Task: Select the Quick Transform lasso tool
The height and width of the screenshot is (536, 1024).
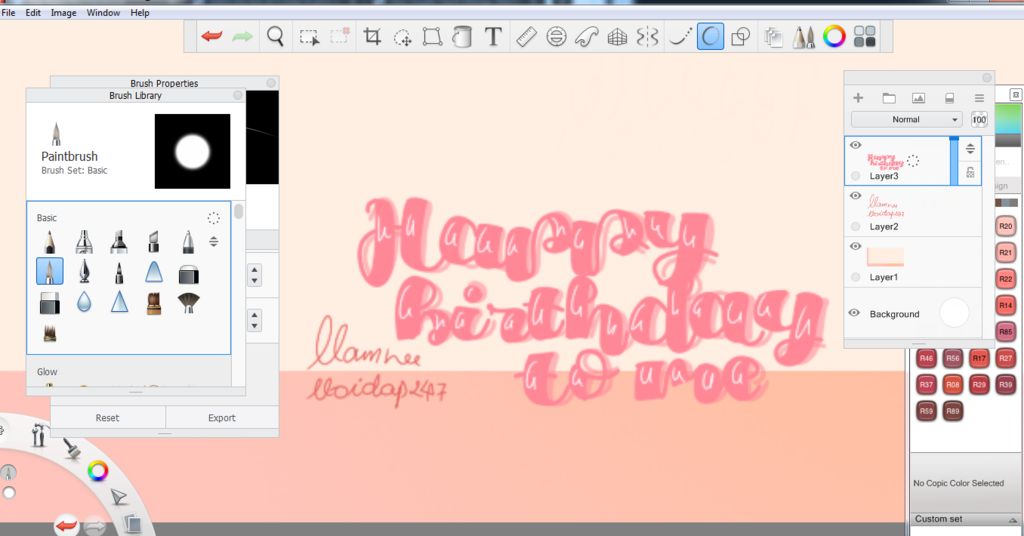Action: (x=402, y=38)
